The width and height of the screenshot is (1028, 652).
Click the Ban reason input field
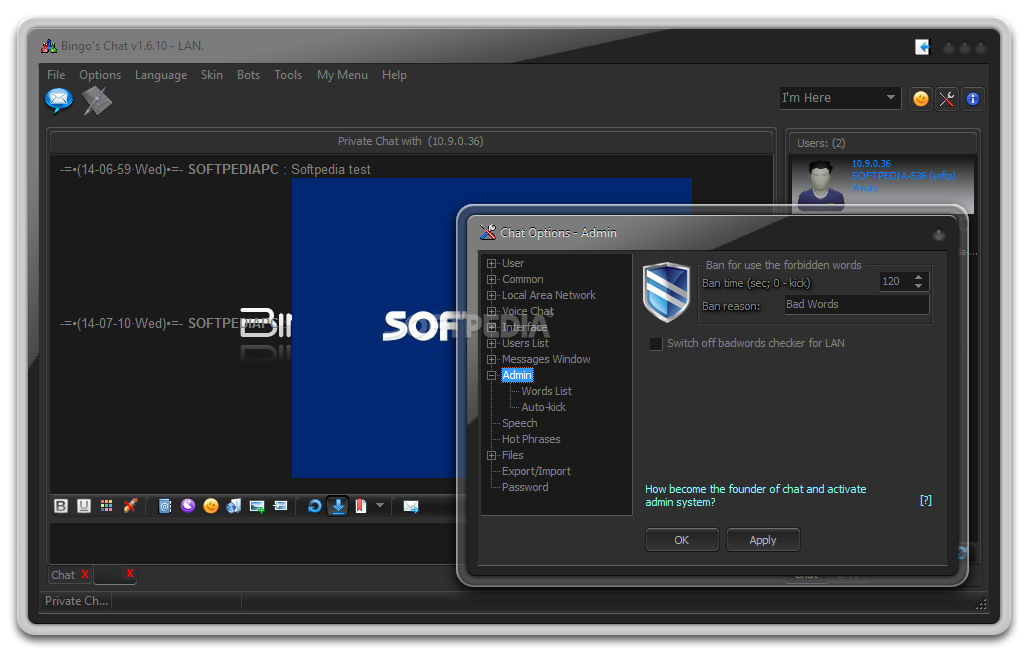pyautogui.click(x=856, y=304)
